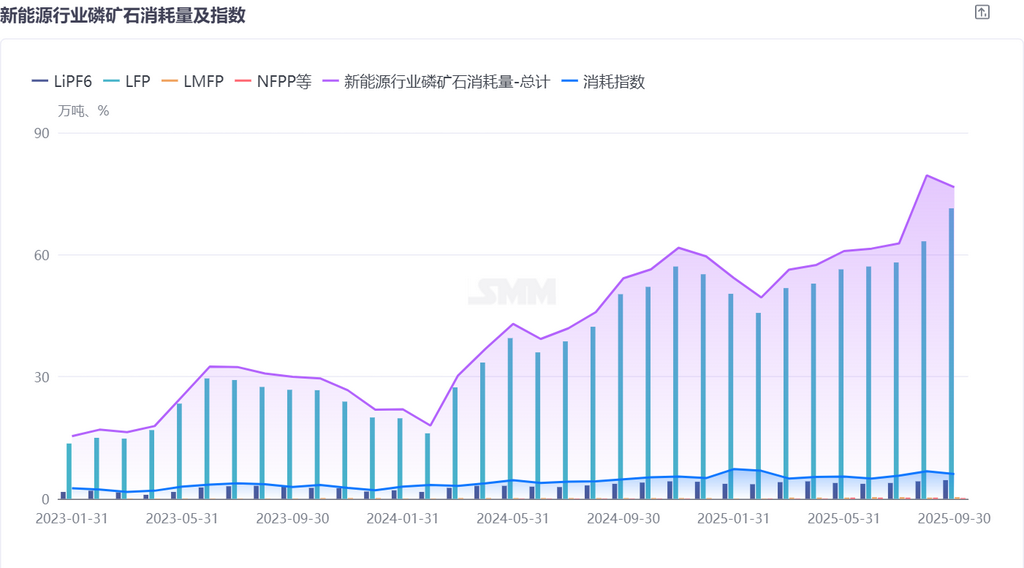Click the SMM watermark in the chart
The image size is (1024, 568).
[x=512, y=292]
